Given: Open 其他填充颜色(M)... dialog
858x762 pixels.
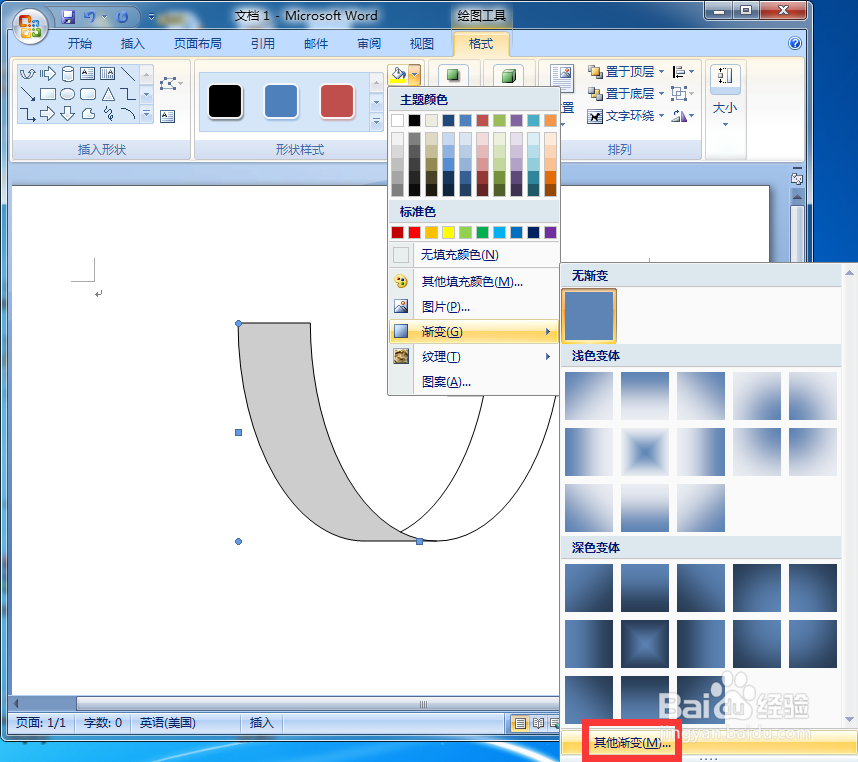Looking at the screenshot, I should pos(474,282).
